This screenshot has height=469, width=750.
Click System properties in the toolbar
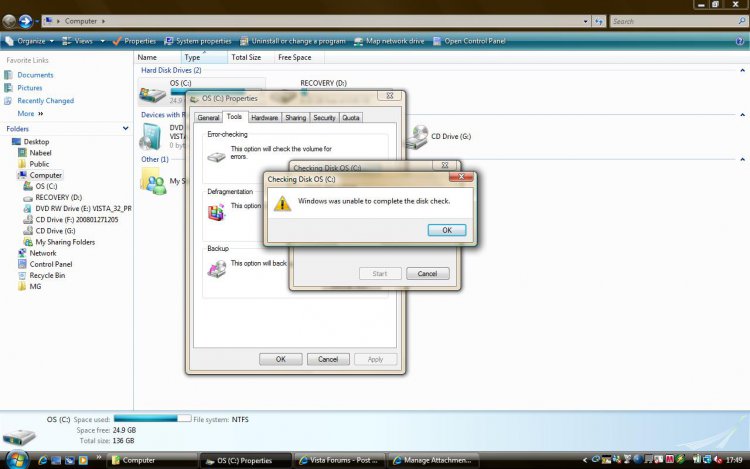198,41
